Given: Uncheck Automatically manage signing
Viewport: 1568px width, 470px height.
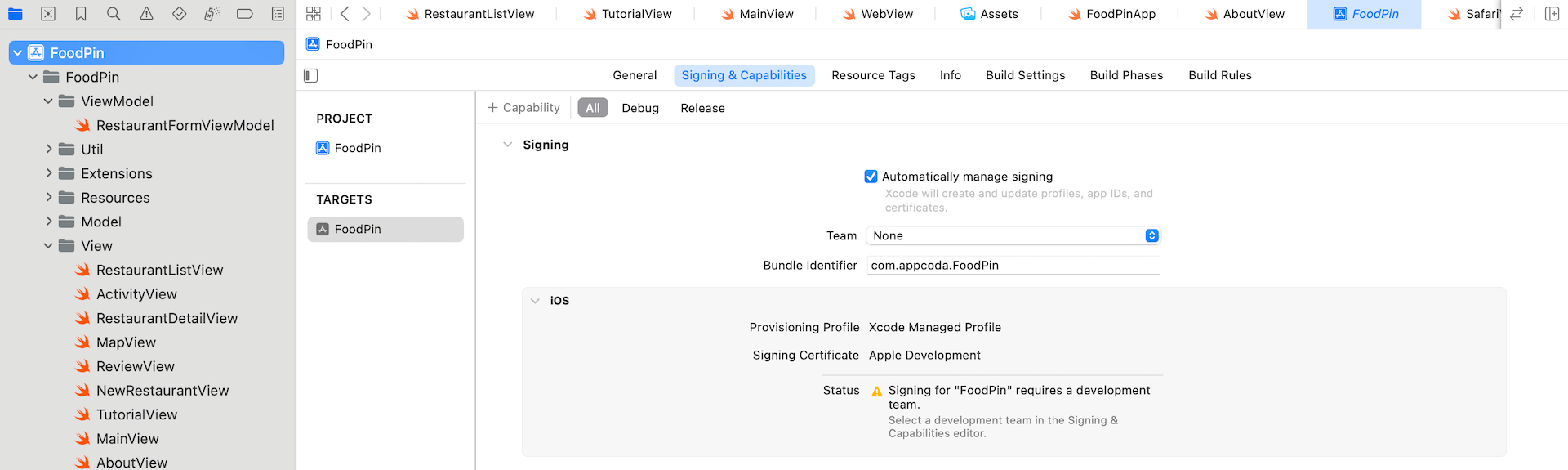Looking at the screenshot, I should [x=871, y=177].
